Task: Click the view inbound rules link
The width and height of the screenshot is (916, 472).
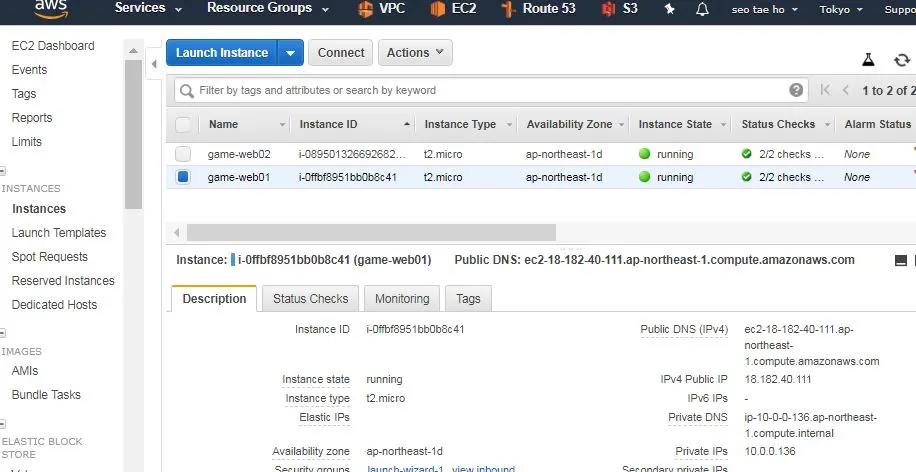Action: 484,468
